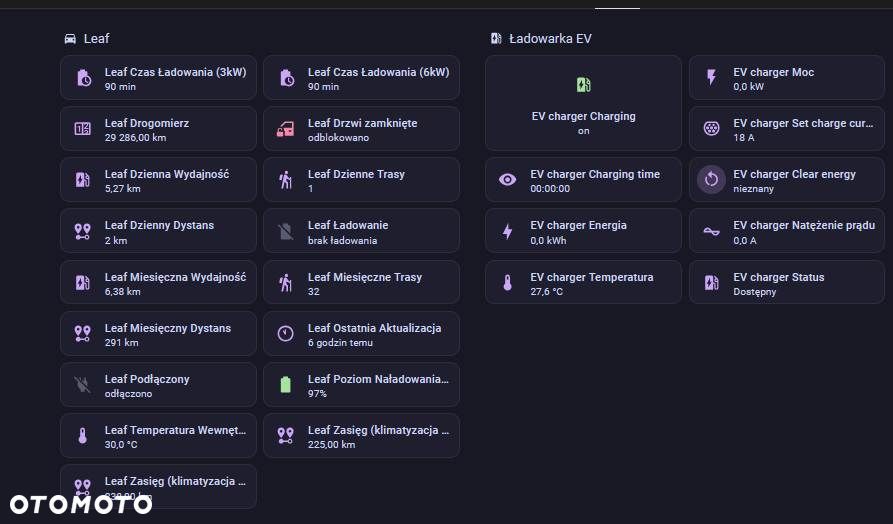The width and height of the screenshot is (893, 524).
Task: Open the Ładowarka EV section heading
Action: pos(550,39)
